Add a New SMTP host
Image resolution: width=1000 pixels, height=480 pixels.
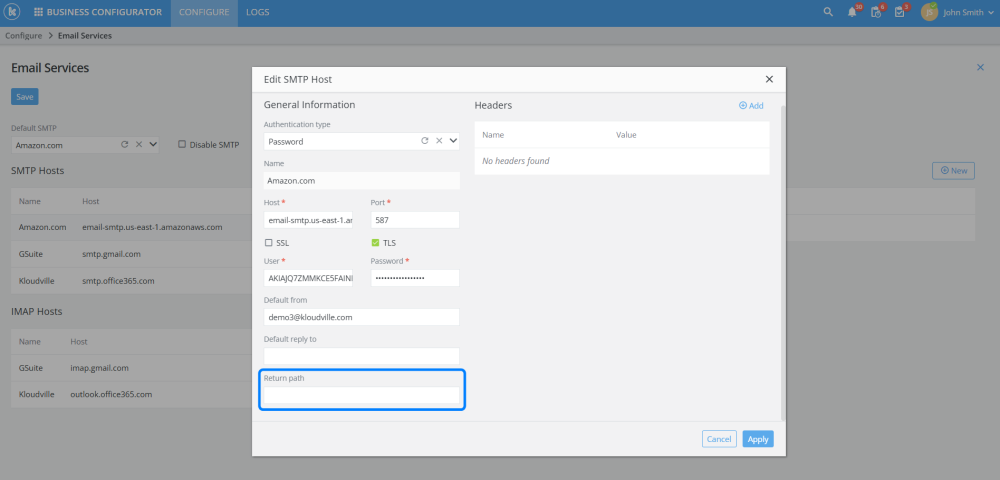point(953,171)
